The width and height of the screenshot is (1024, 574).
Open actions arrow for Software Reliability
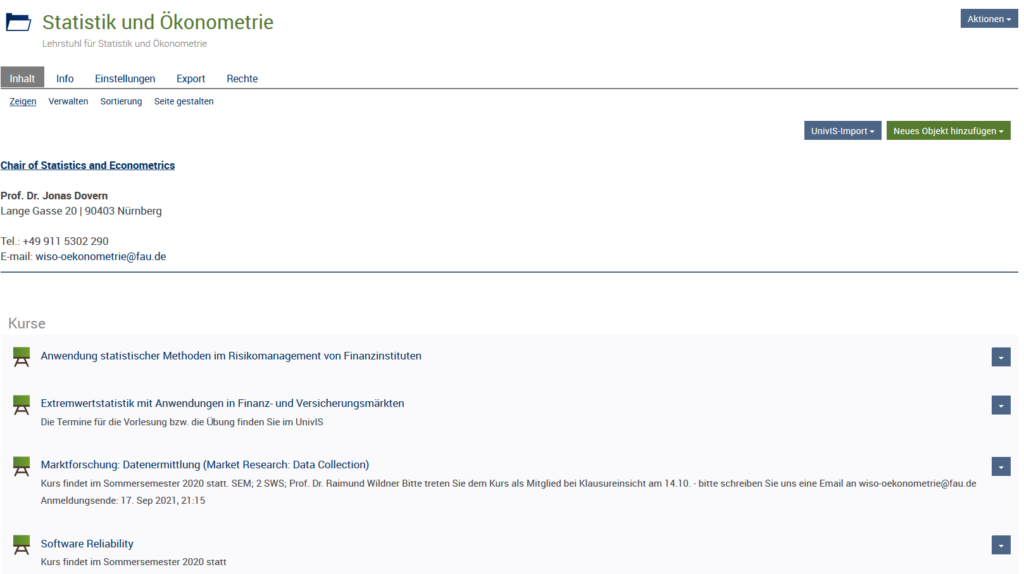pos(1001,545)
